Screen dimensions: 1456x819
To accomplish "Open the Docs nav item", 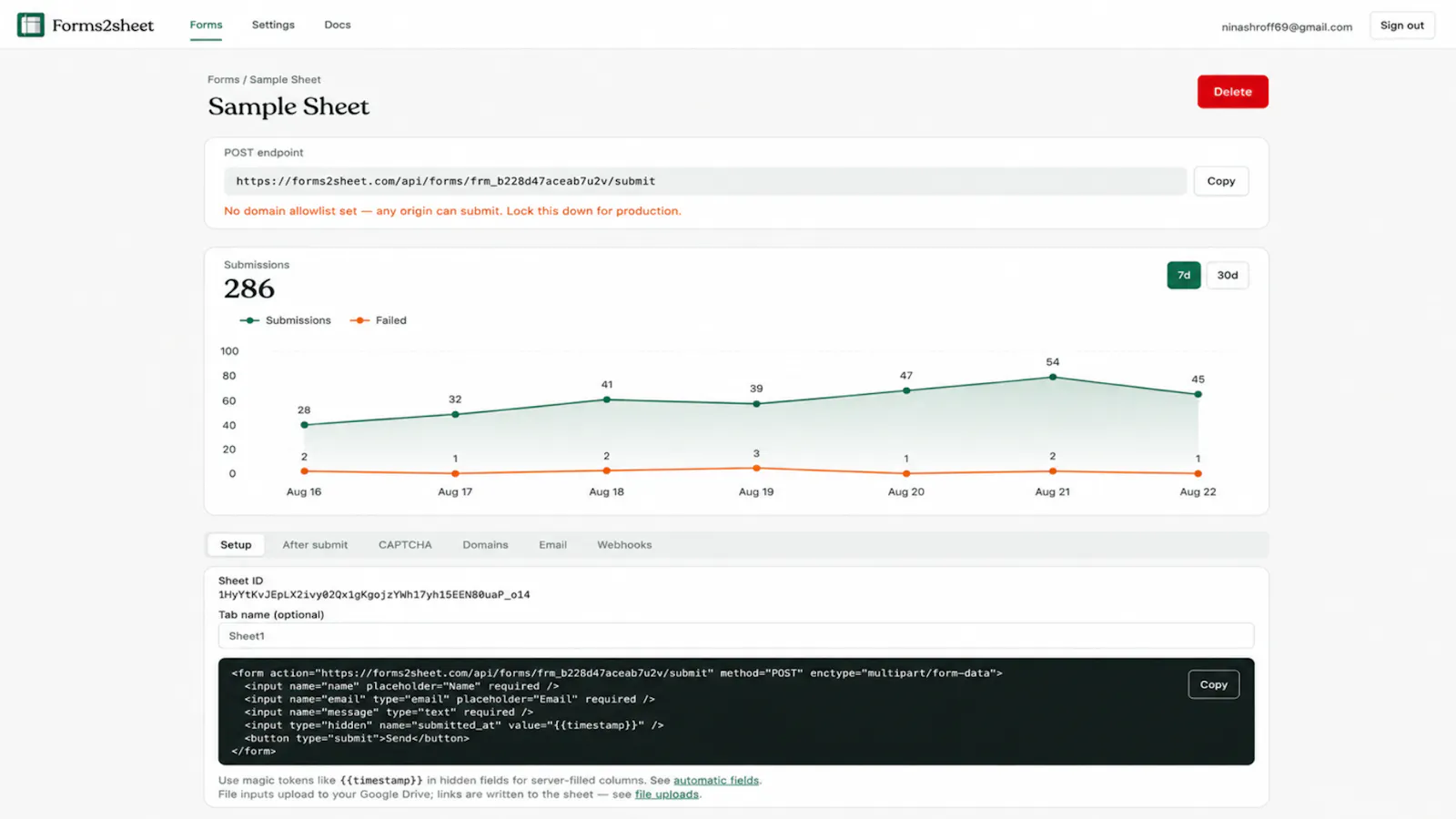I will 338,25.
